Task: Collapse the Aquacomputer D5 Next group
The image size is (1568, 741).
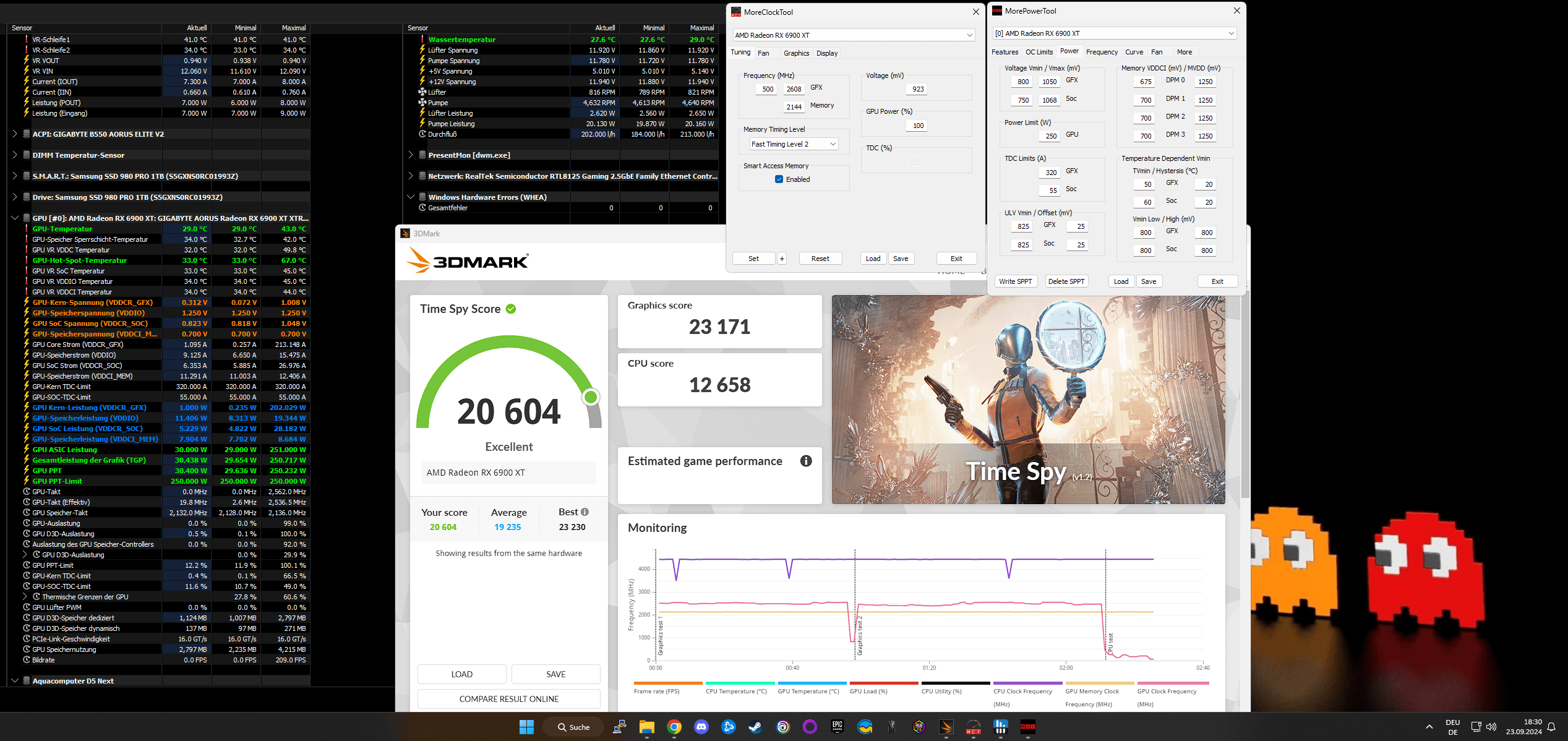Action: pyautogui.click(x=14, y=680)
